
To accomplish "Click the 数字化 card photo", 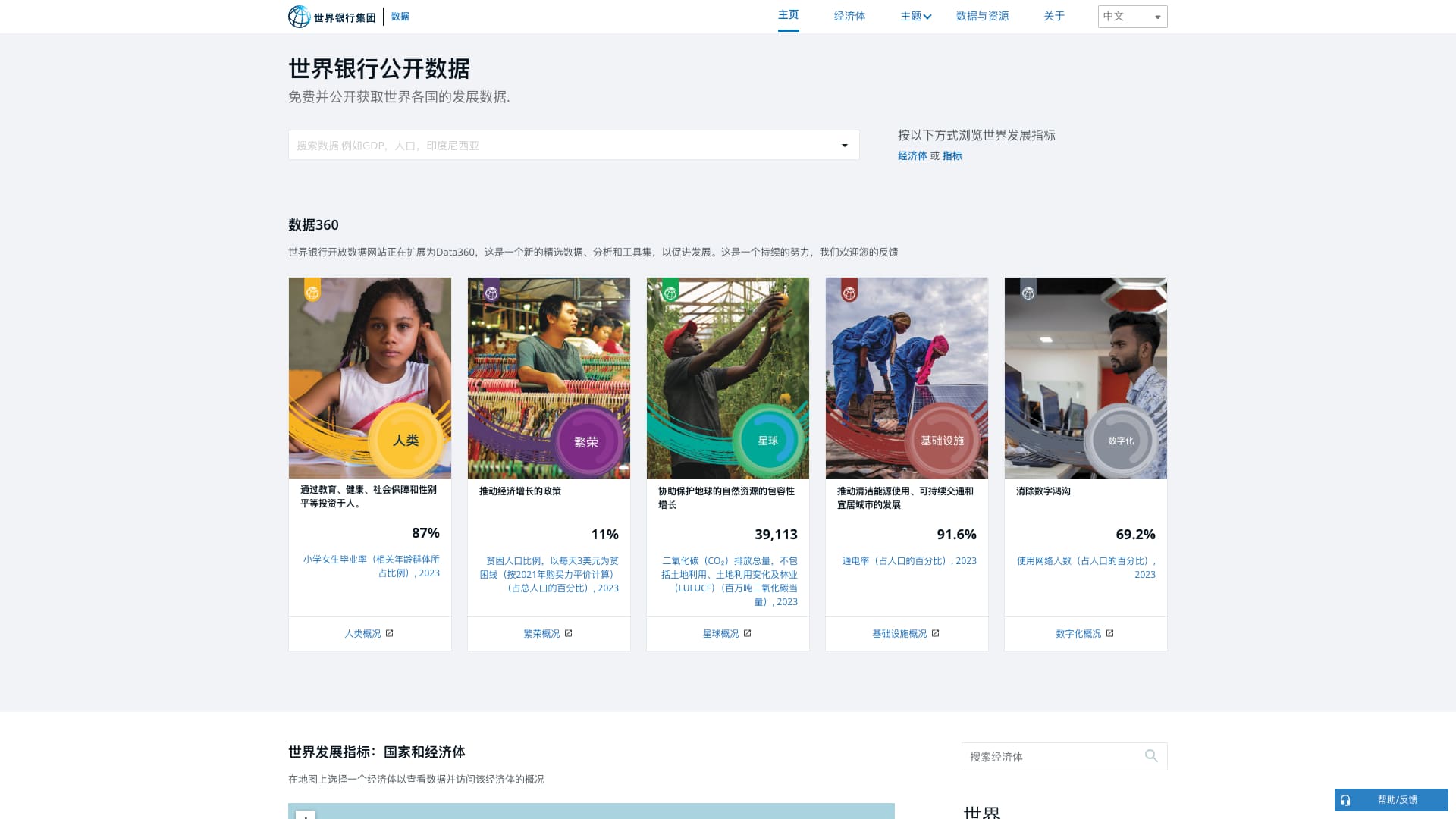I will pos(1085,356).
